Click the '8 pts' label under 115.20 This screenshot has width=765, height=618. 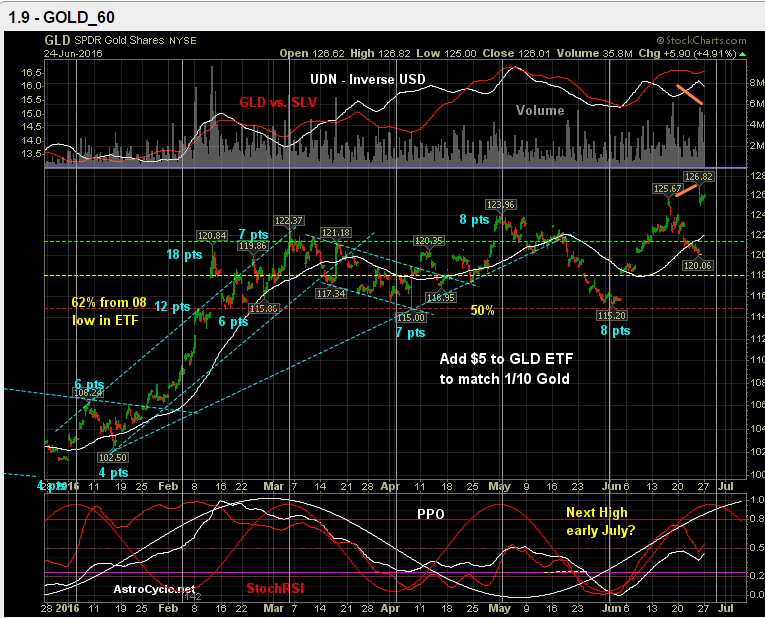615,331
